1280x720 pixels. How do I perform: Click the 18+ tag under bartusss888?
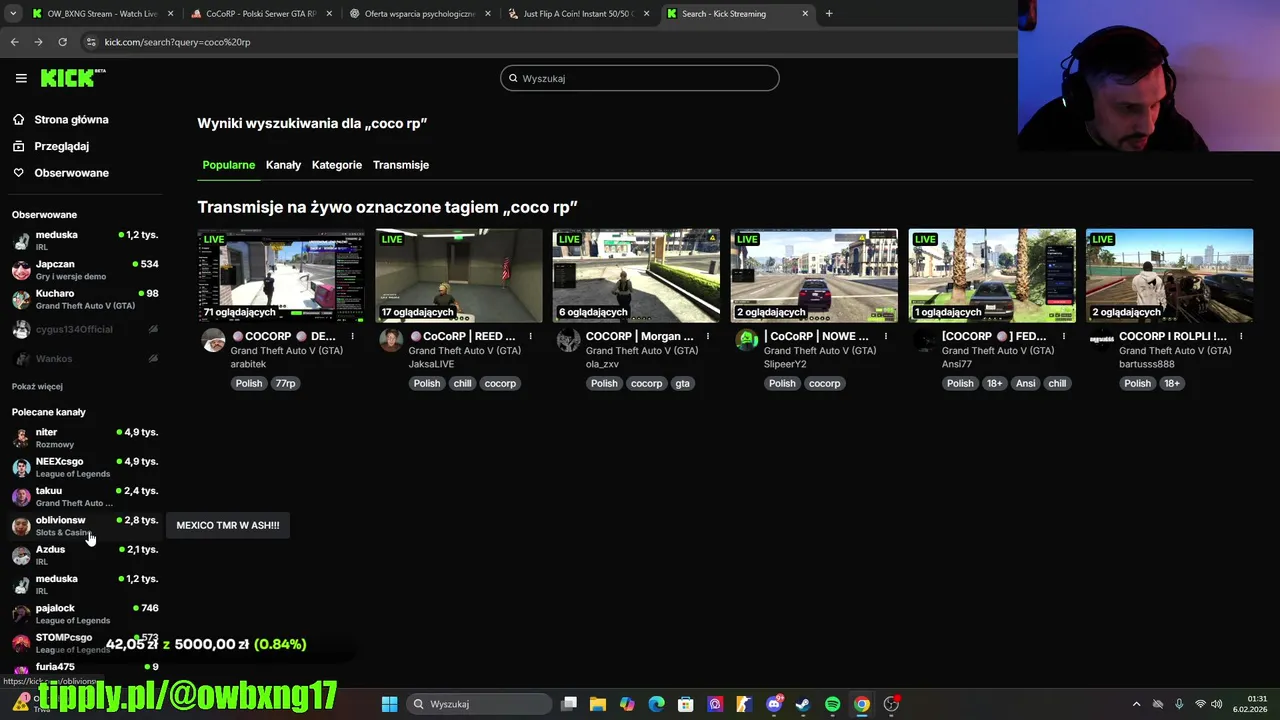1171,383
